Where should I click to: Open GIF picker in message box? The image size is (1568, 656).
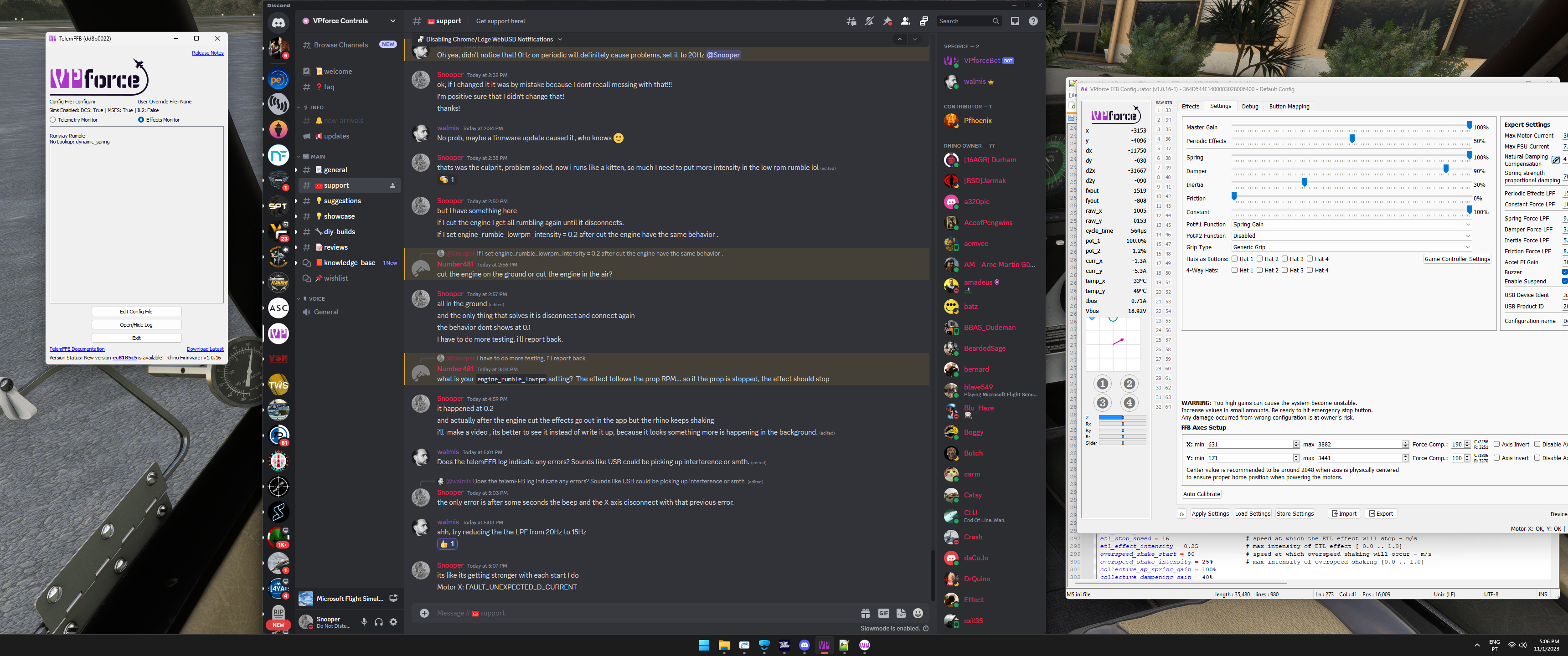click(x=883, y=613)
